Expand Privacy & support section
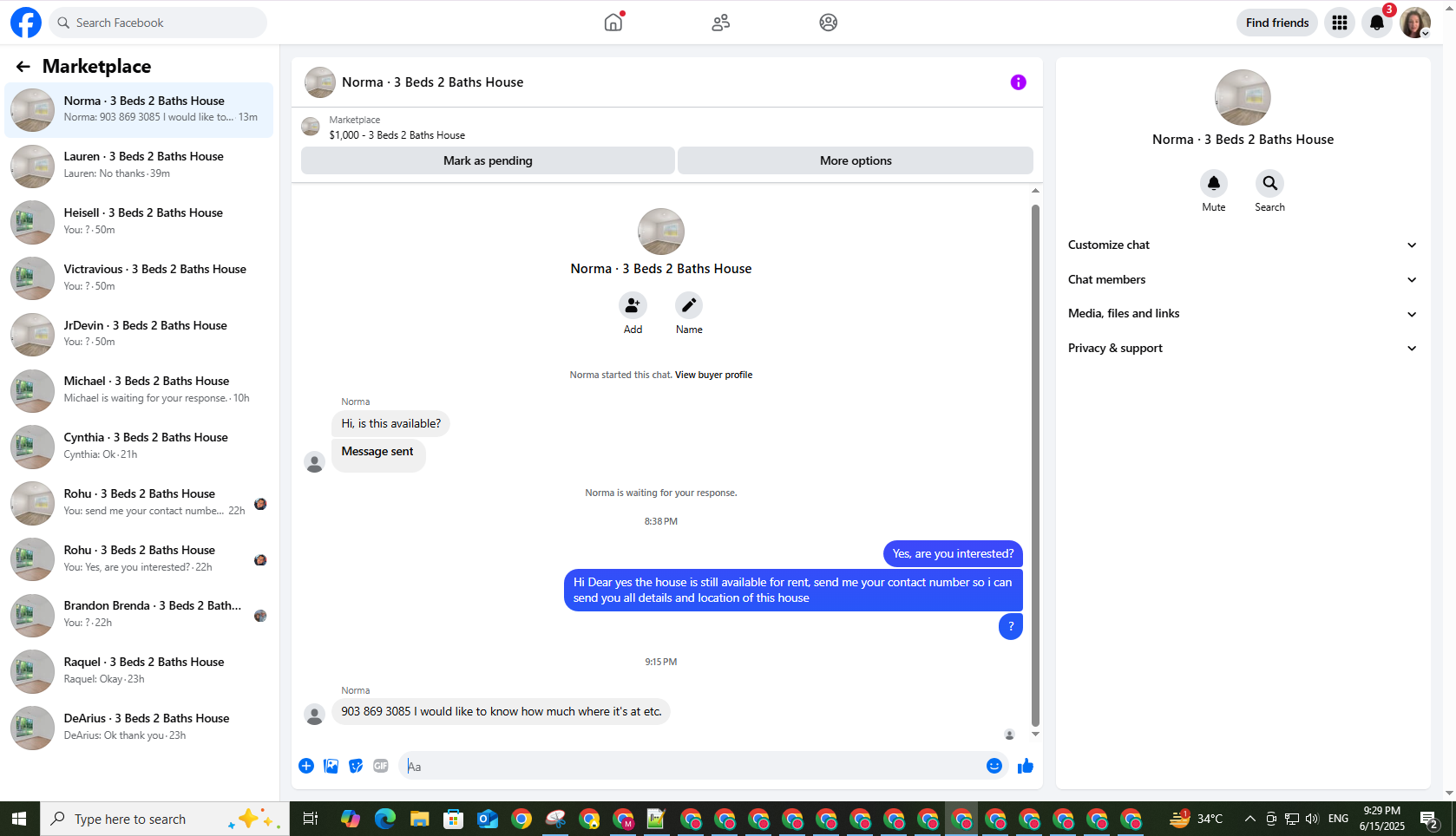Image resolution: width=1456 pixels, height=836 pixels. (x=1243, y=349)
